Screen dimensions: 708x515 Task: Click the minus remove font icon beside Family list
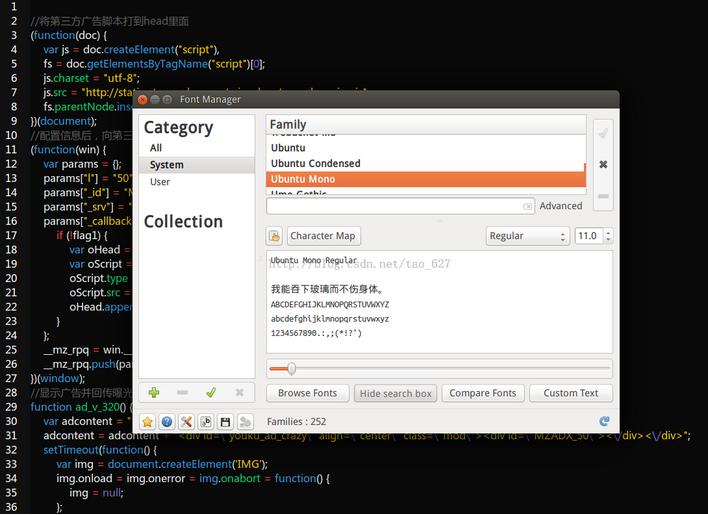[603, 196]
